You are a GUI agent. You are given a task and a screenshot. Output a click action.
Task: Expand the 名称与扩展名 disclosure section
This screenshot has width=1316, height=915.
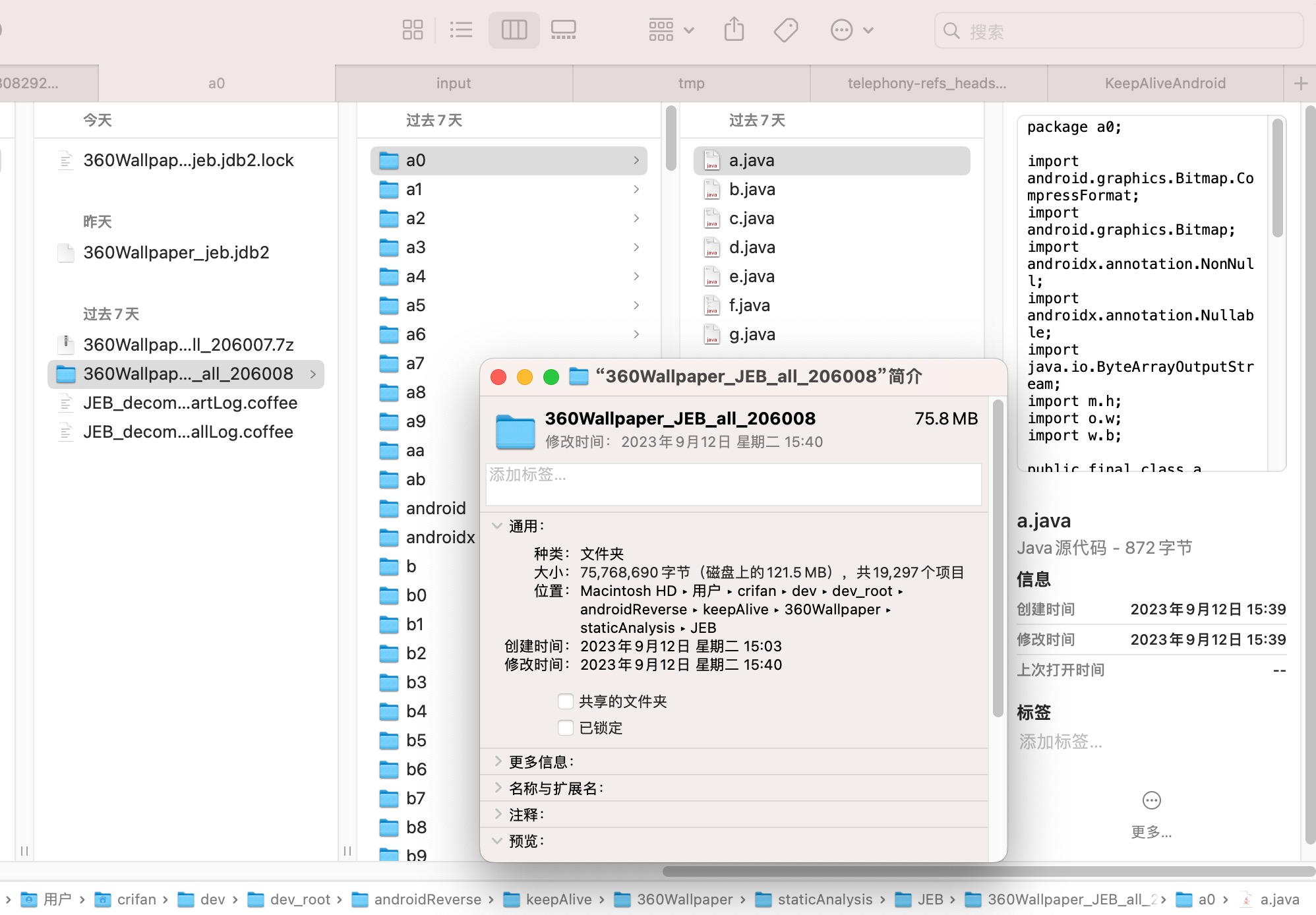(497, 787)
